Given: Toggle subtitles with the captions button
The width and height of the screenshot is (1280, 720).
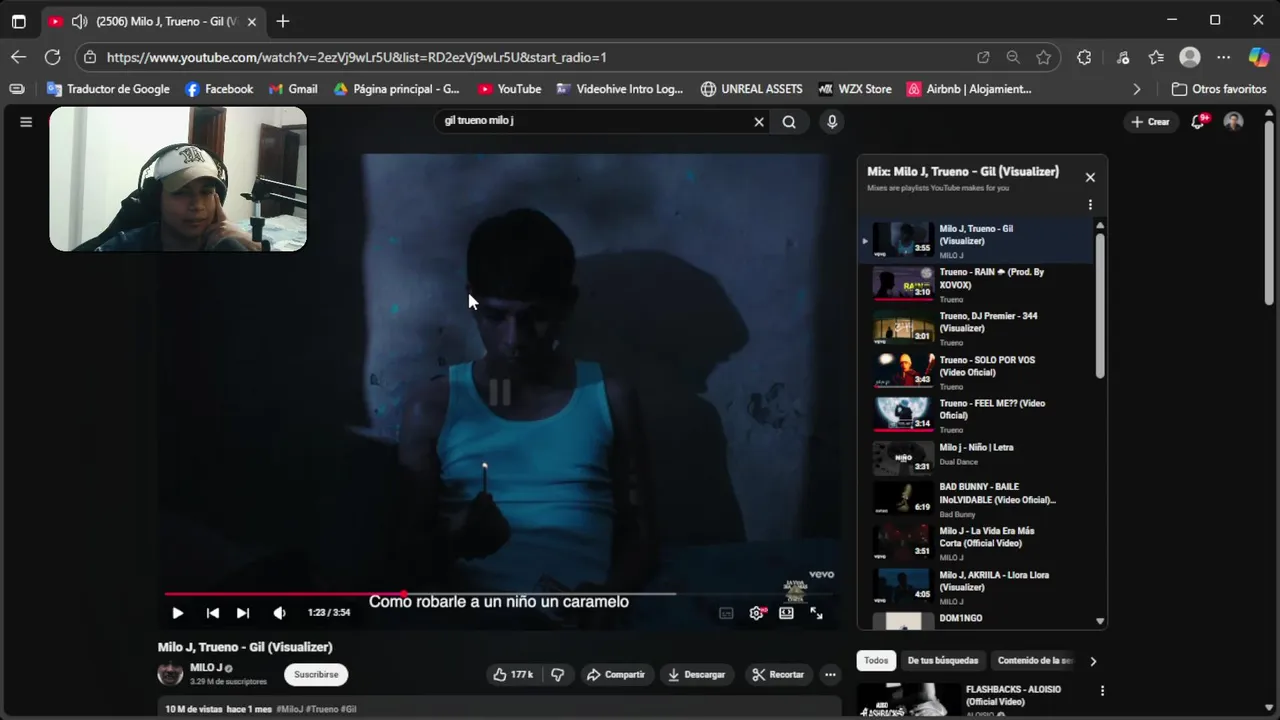Looking at the screenshot, I should click(x=727, y=613).
